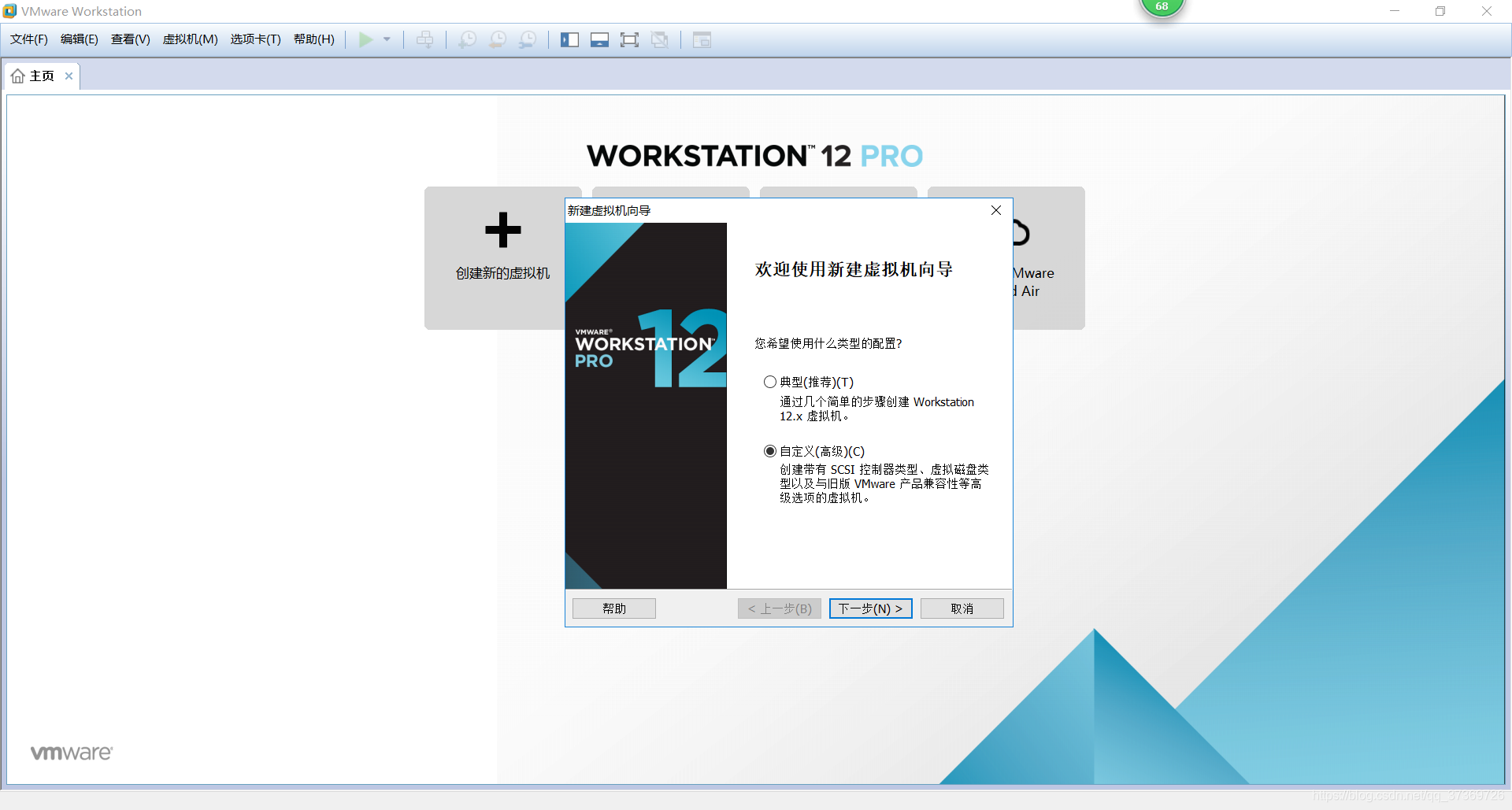Click the Workstation 12 Pro banner in wizard
1512x810 pixels.
[x=646, y=405]
